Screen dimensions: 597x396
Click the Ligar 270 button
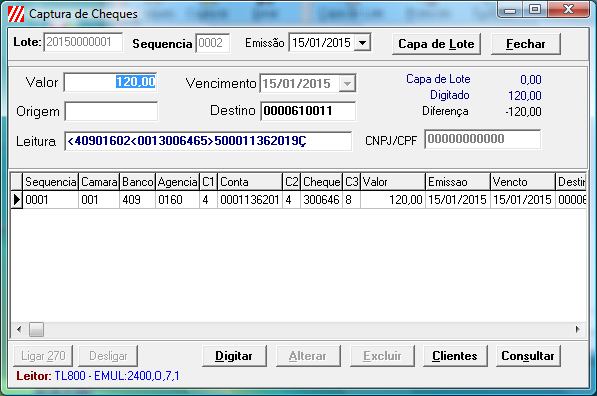tap(43, 356)
